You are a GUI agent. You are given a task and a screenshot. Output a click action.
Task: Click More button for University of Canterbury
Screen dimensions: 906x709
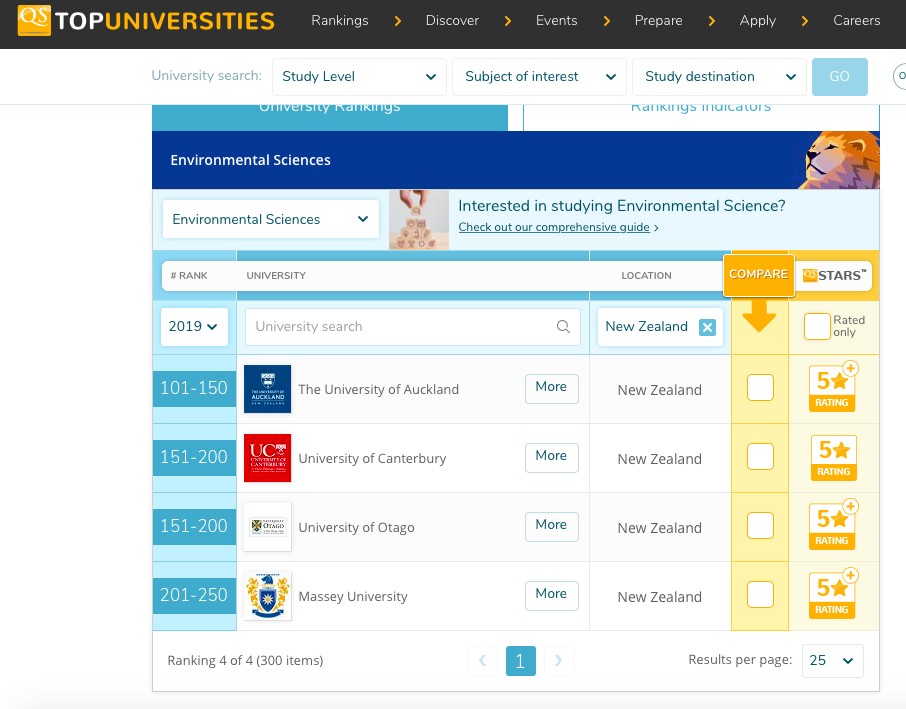(x=551, y=457)
